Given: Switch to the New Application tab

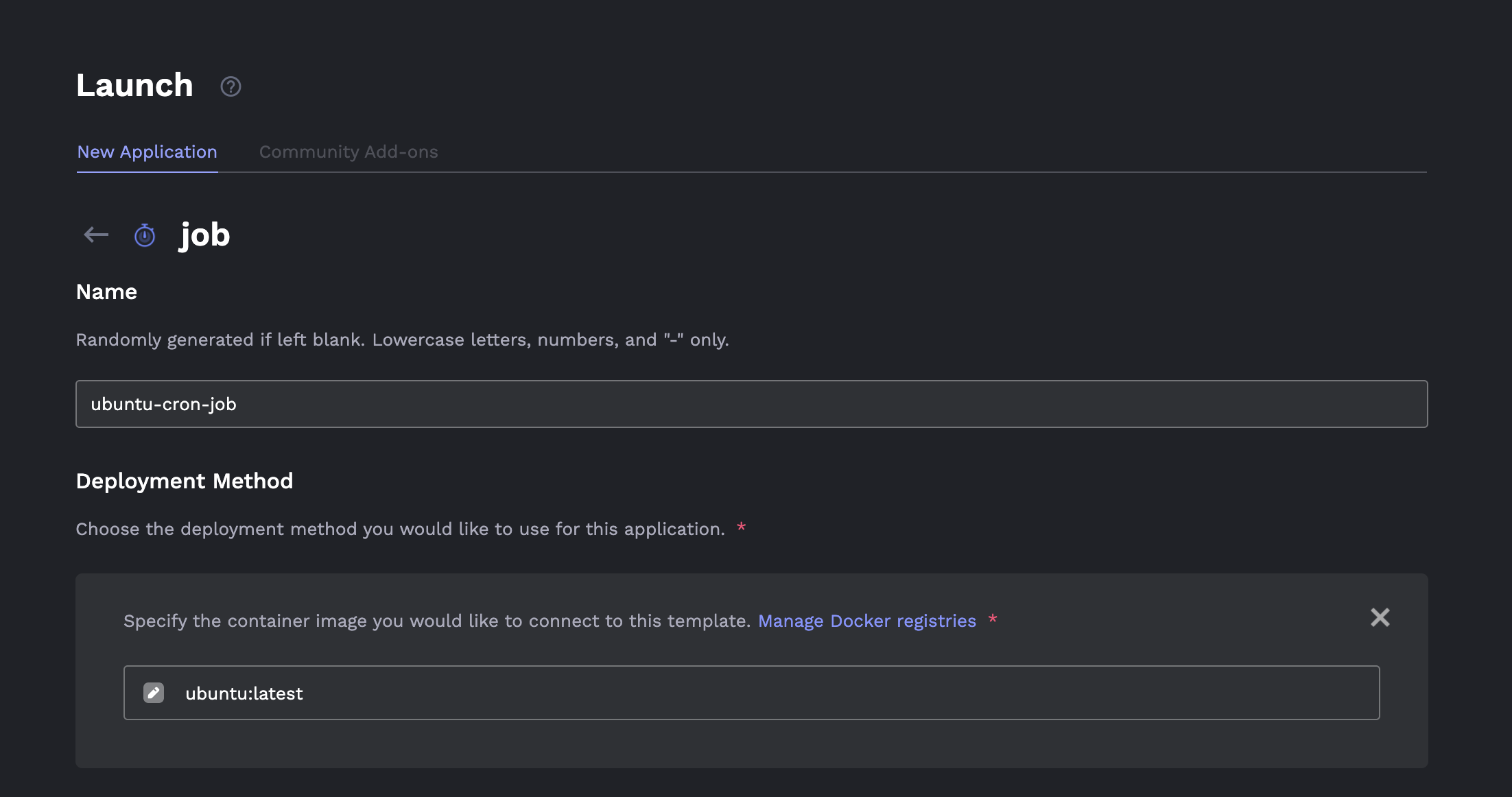Looking at the screenshot, I should pos(147,152).
